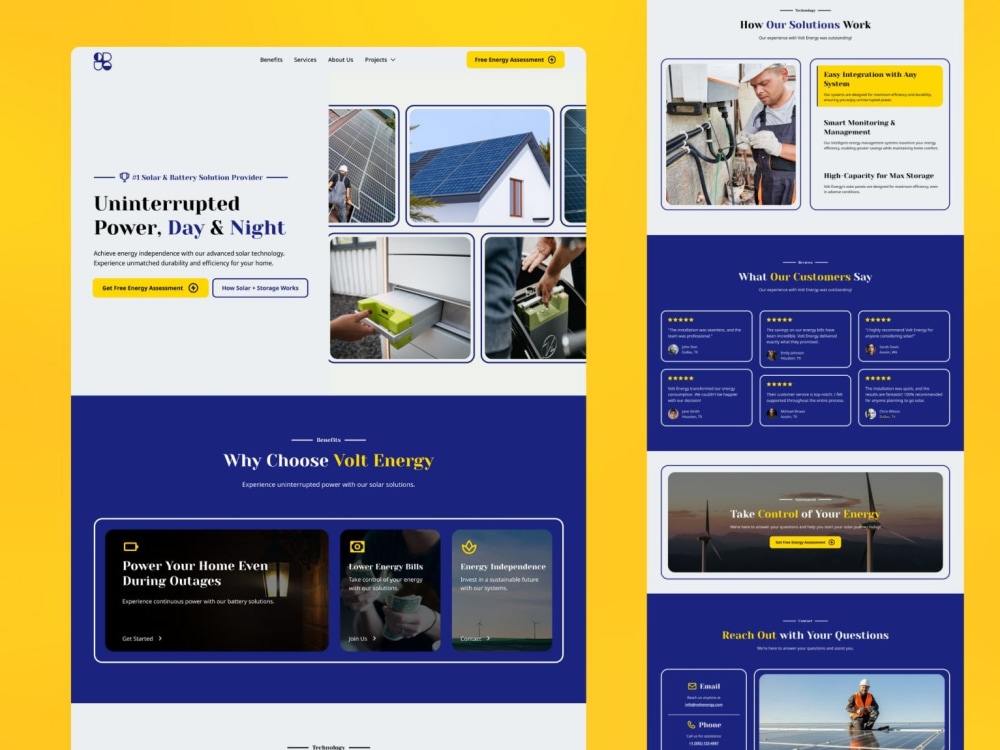The image size is (1000, 750).
Task: Click avatar under "Their customer service" review
Action: [x=772, y=414]
